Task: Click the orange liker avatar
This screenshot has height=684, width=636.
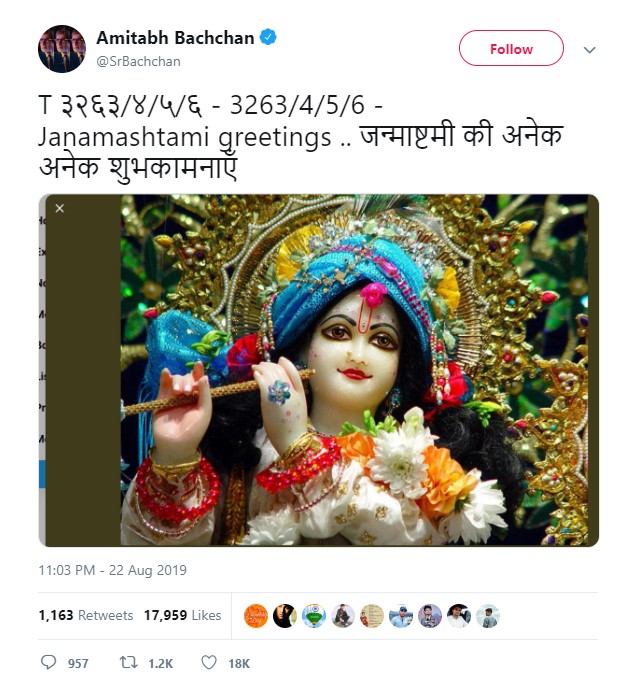Action: tap(256, 616)
